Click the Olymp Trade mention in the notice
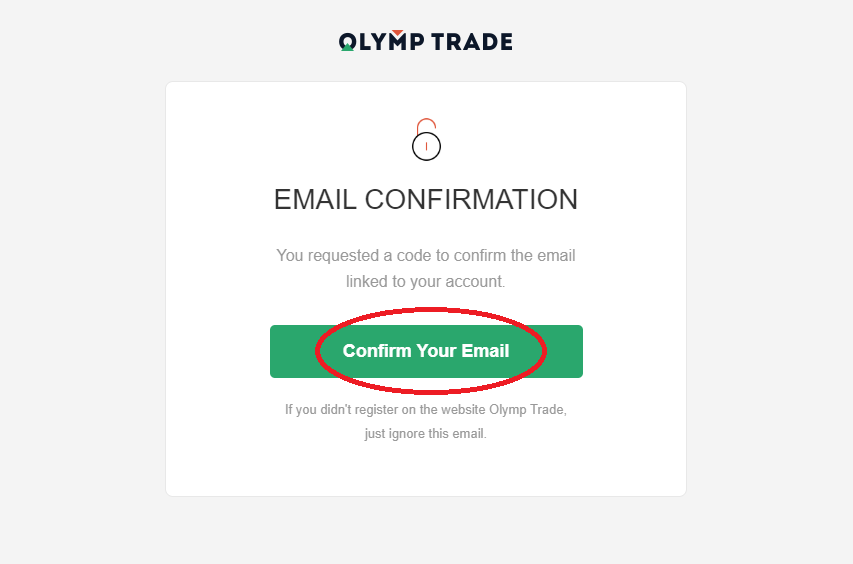Screen dimensions: 853x564 click(527, 410)
